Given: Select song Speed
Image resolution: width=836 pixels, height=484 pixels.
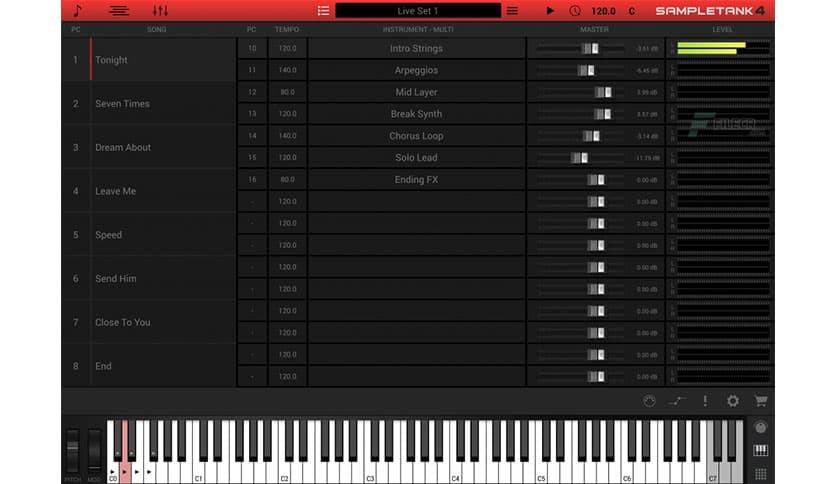Looking at the screenshot, I should point(149,235).
